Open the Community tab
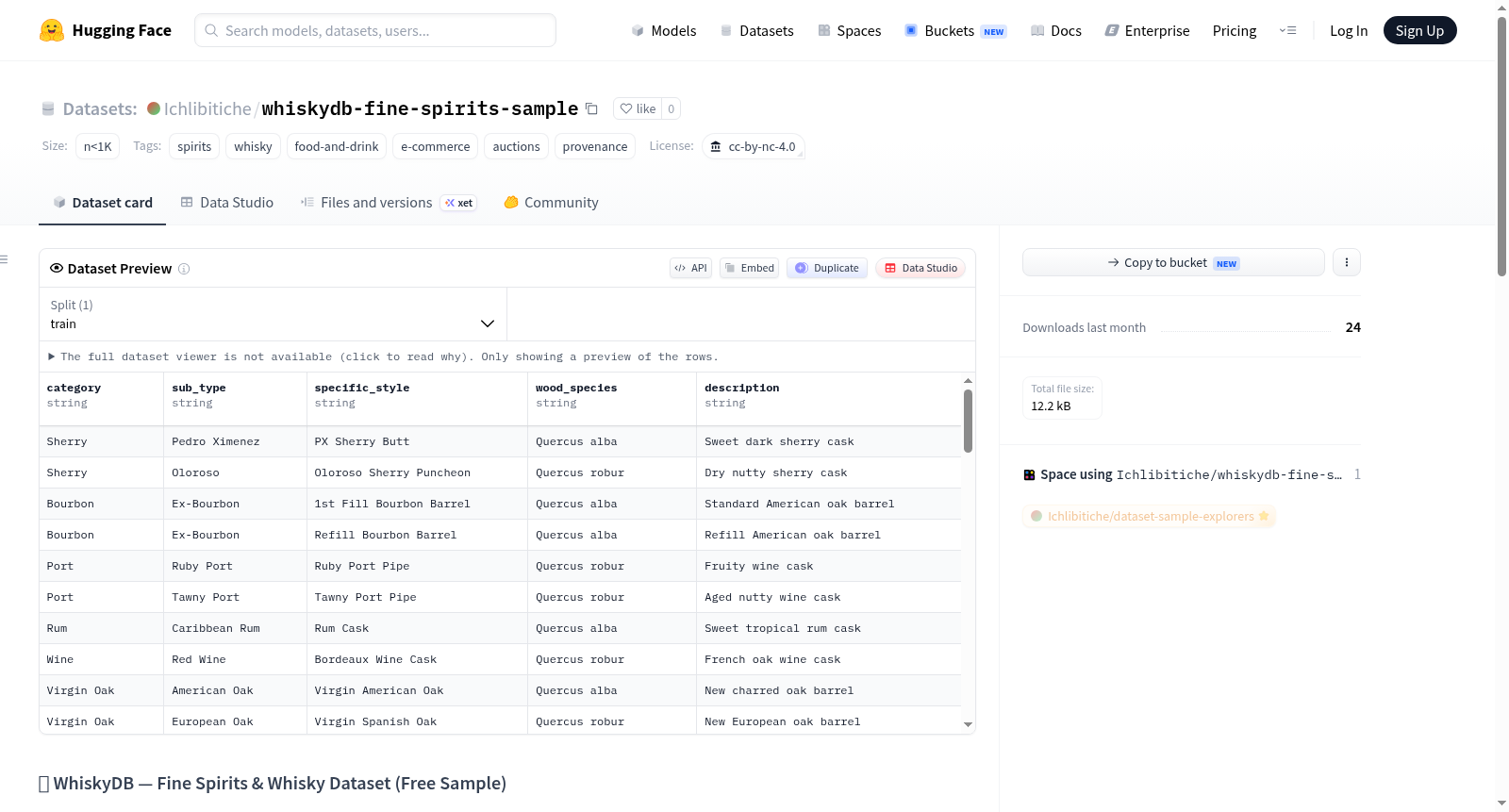The width and height of the screenshot is (1509, 812). tap(551, 202)
